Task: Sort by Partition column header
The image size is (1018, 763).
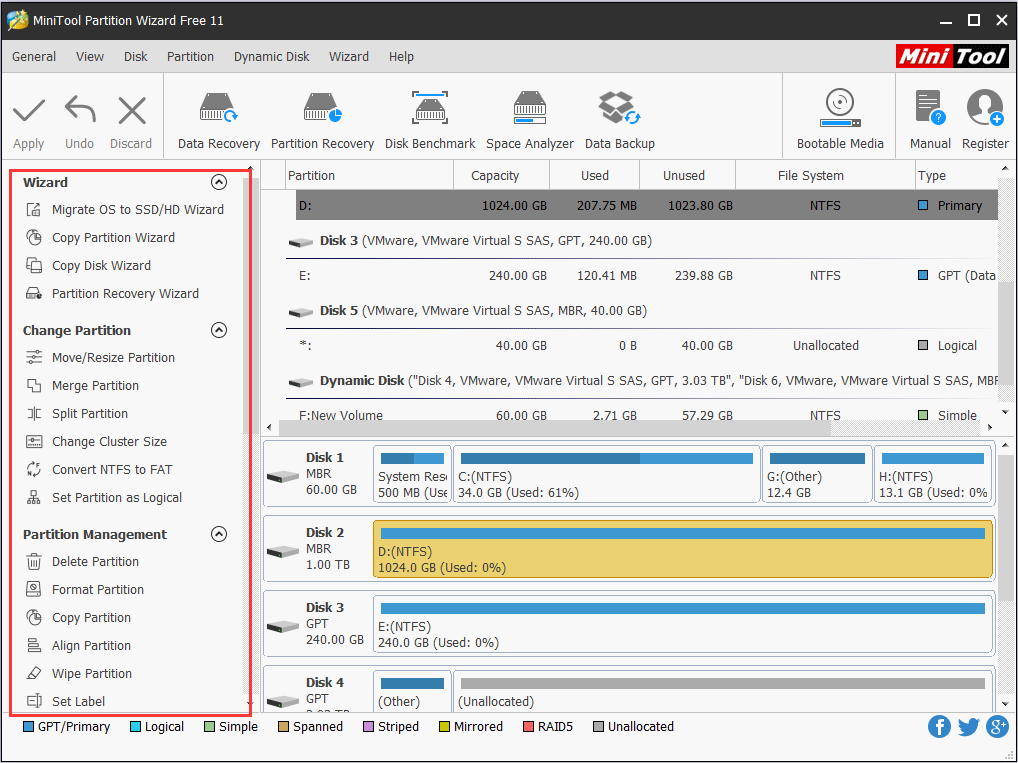Action: pyautogui.click(x=369, y=175)
